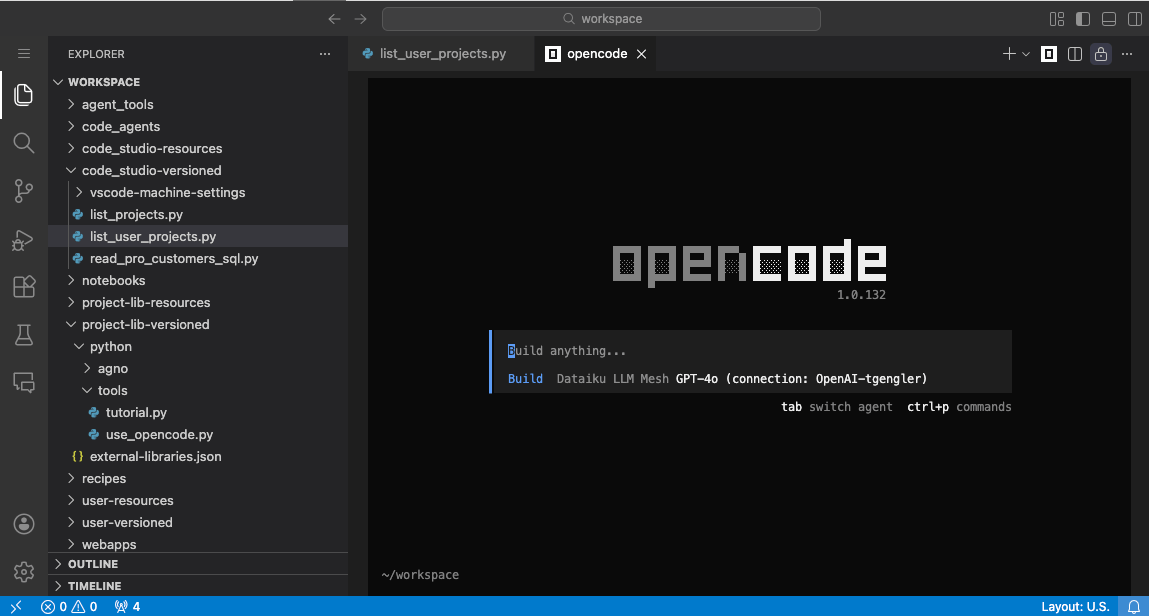Click the remote connection indicator in the status bar
Image resolution: width=1149 pixels, height=616 pixels.
point(16,606)
